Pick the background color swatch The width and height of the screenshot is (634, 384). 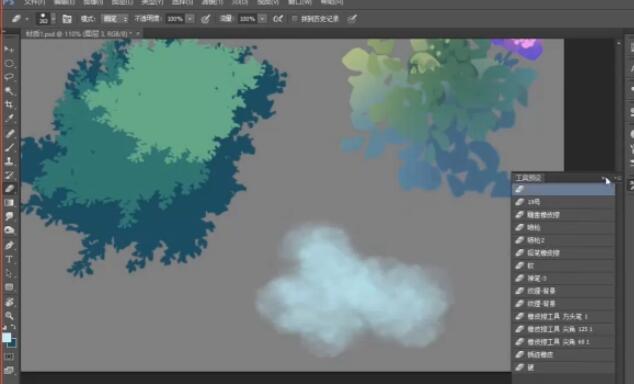(x=12, y=343)
